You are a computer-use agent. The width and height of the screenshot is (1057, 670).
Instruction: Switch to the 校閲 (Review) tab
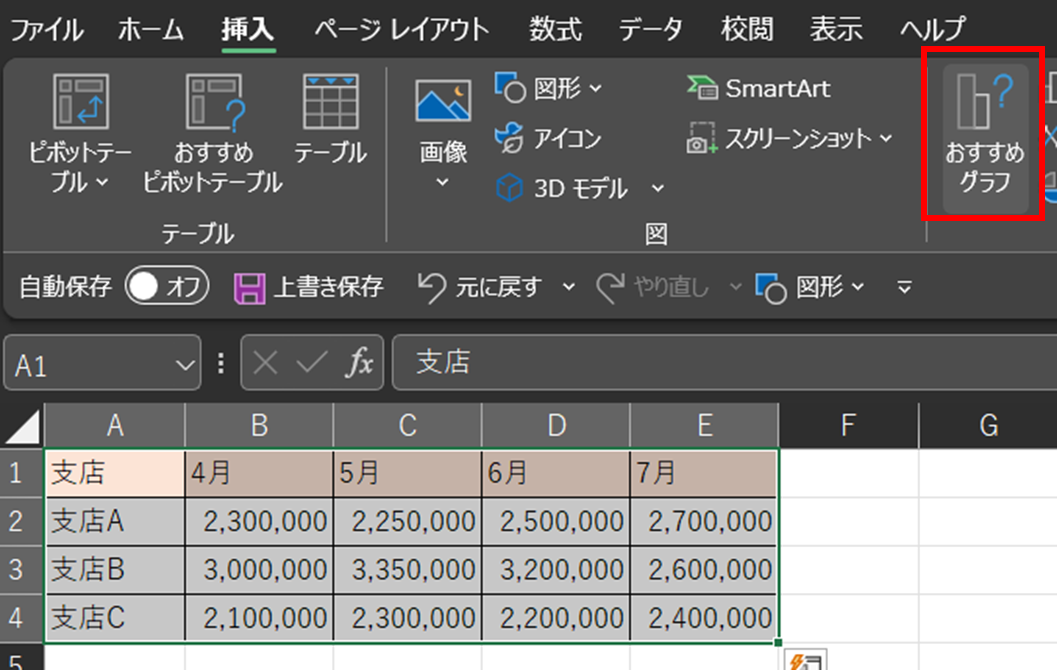click(747, 30)
